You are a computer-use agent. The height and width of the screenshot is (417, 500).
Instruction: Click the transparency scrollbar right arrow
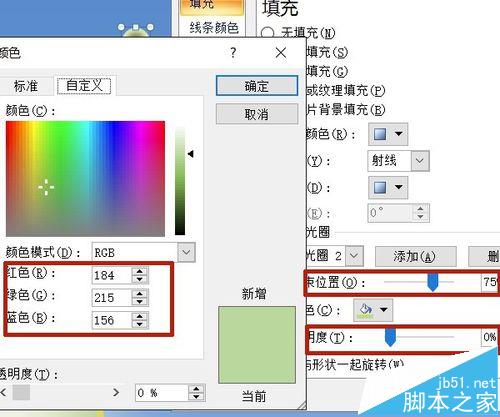point(116,392)
